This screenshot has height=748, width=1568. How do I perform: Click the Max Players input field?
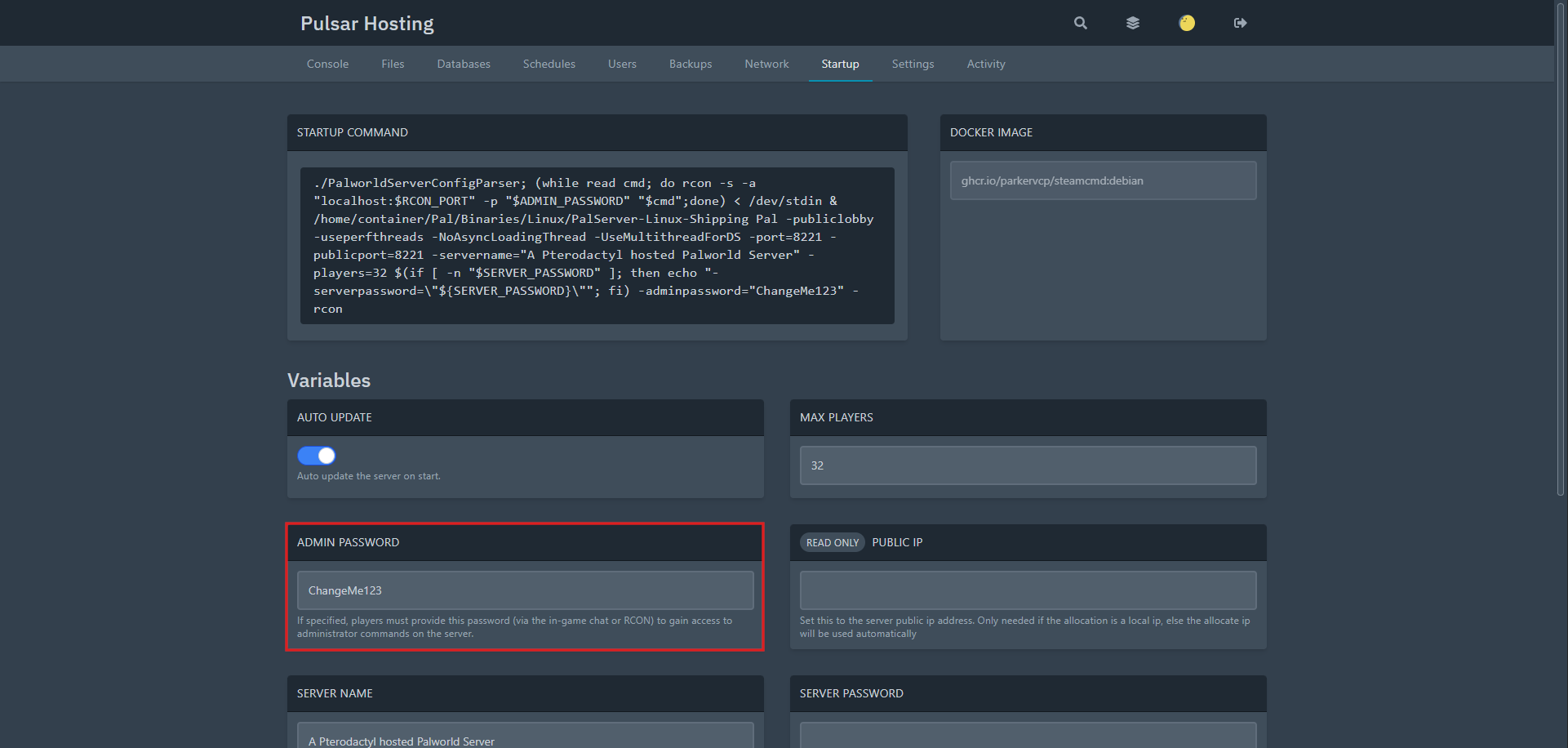coord(1028,465)
